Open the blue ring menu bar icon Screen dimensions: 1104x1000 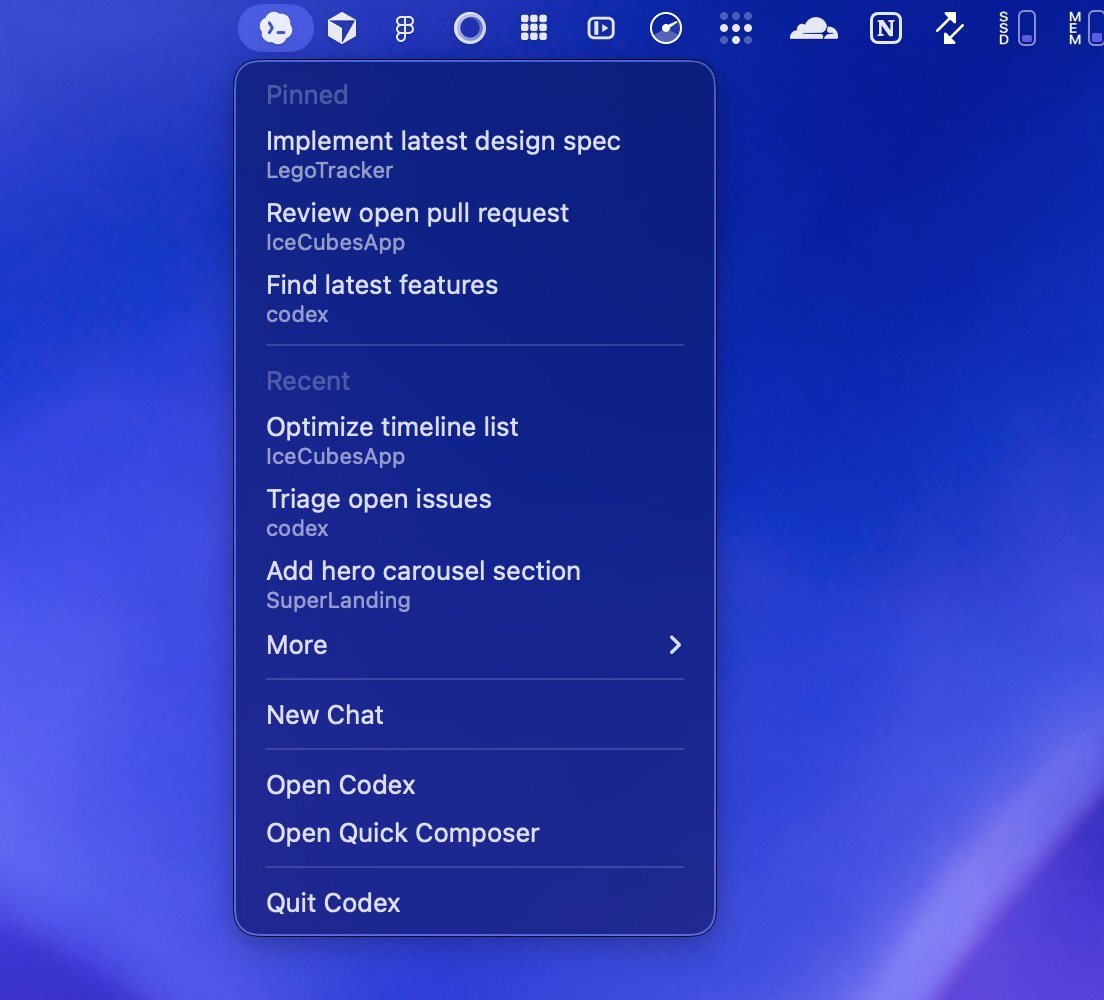pos(470,29)
